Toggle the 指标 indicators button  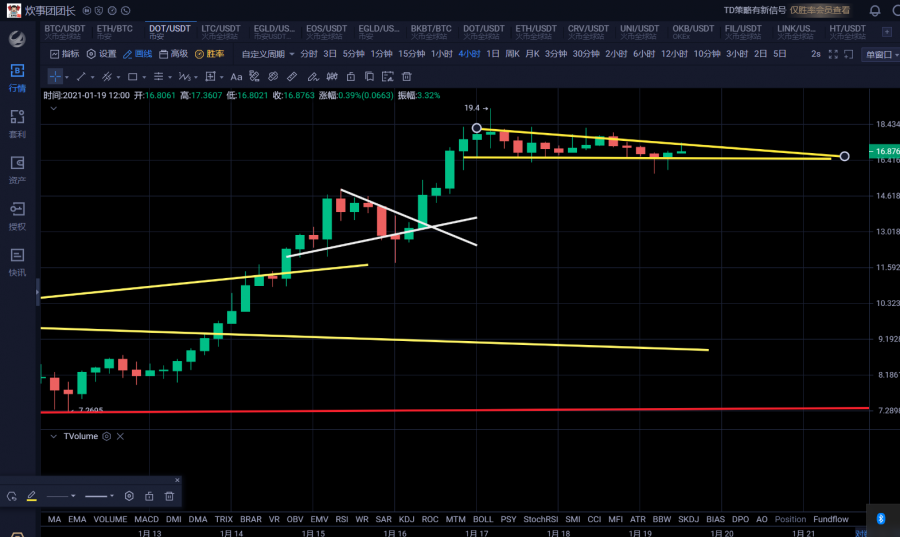[65, 54]
